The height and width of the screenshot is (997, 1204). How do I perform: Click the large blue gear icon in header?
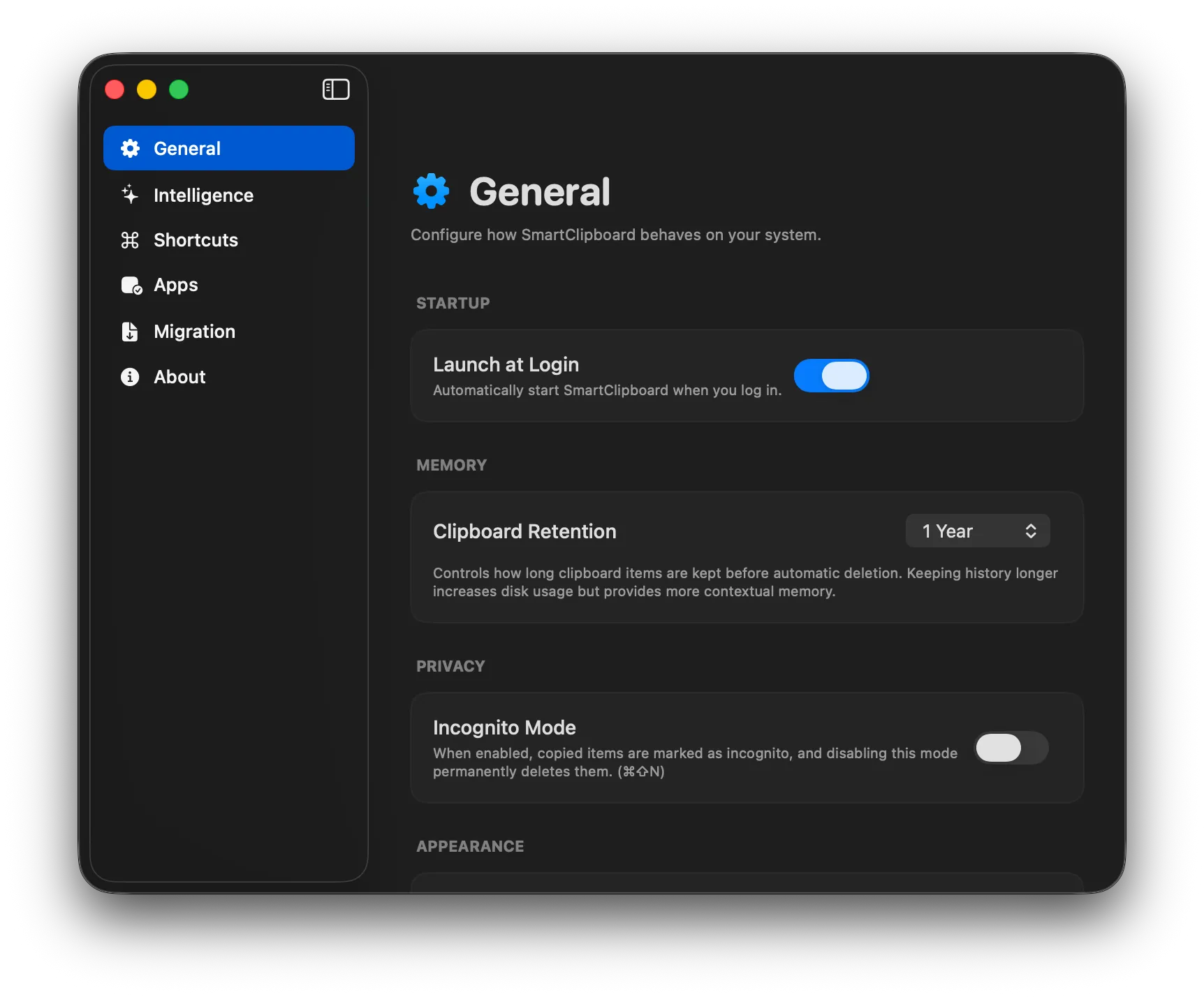431,191
